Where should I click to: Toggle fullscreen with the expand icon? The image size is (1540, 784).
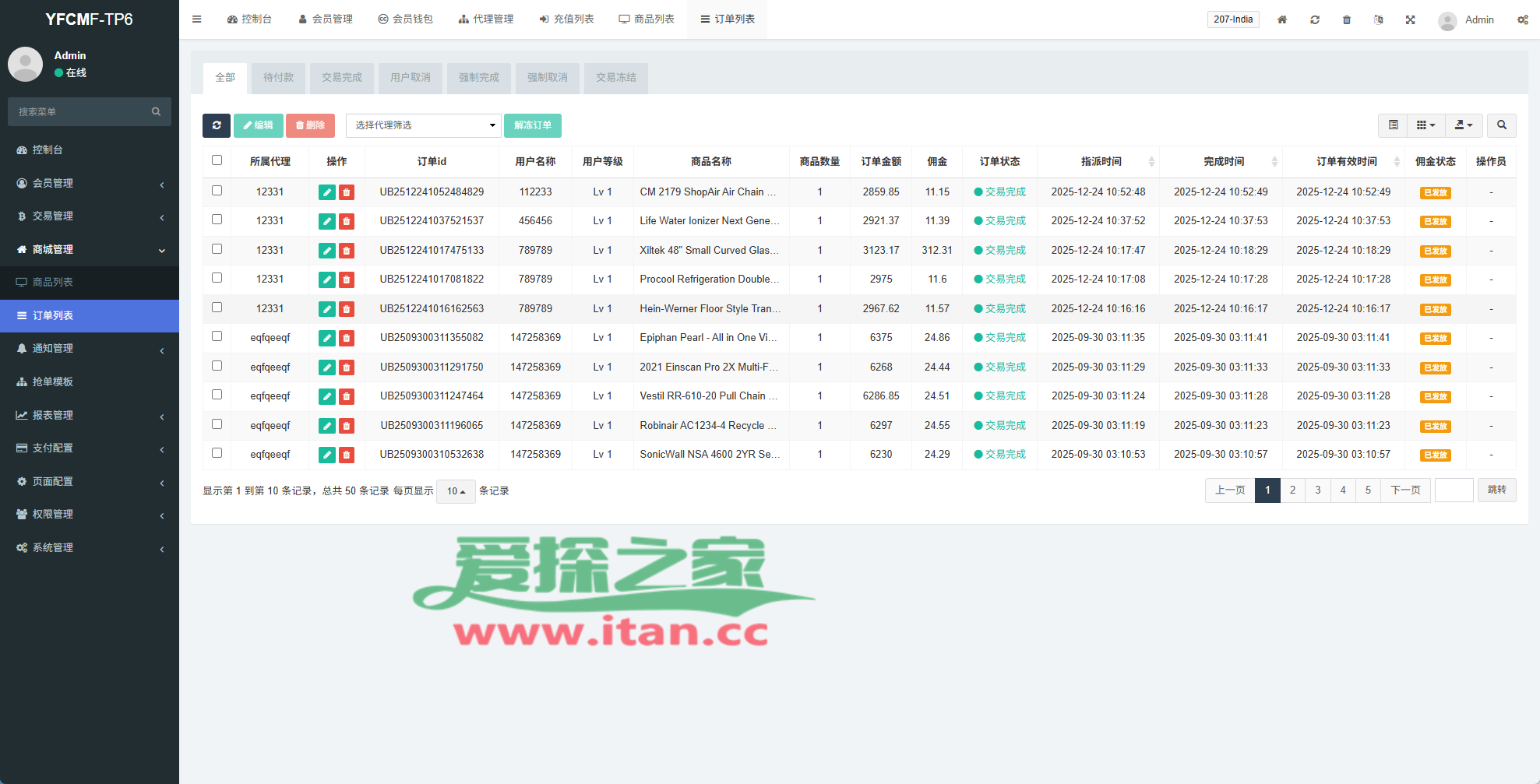point(1410,19)
